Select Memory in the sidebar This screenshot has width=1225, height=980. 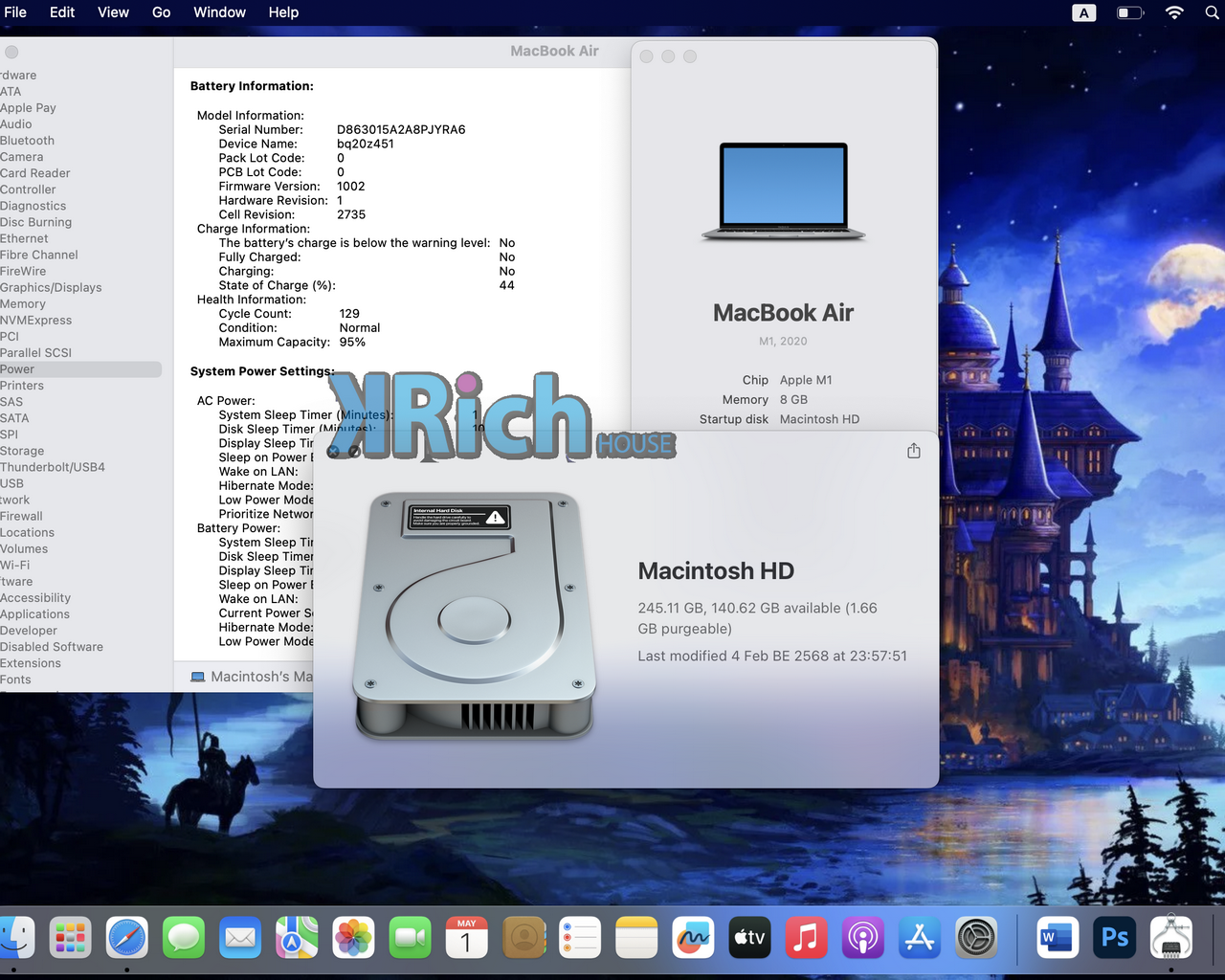coord(23,303)
